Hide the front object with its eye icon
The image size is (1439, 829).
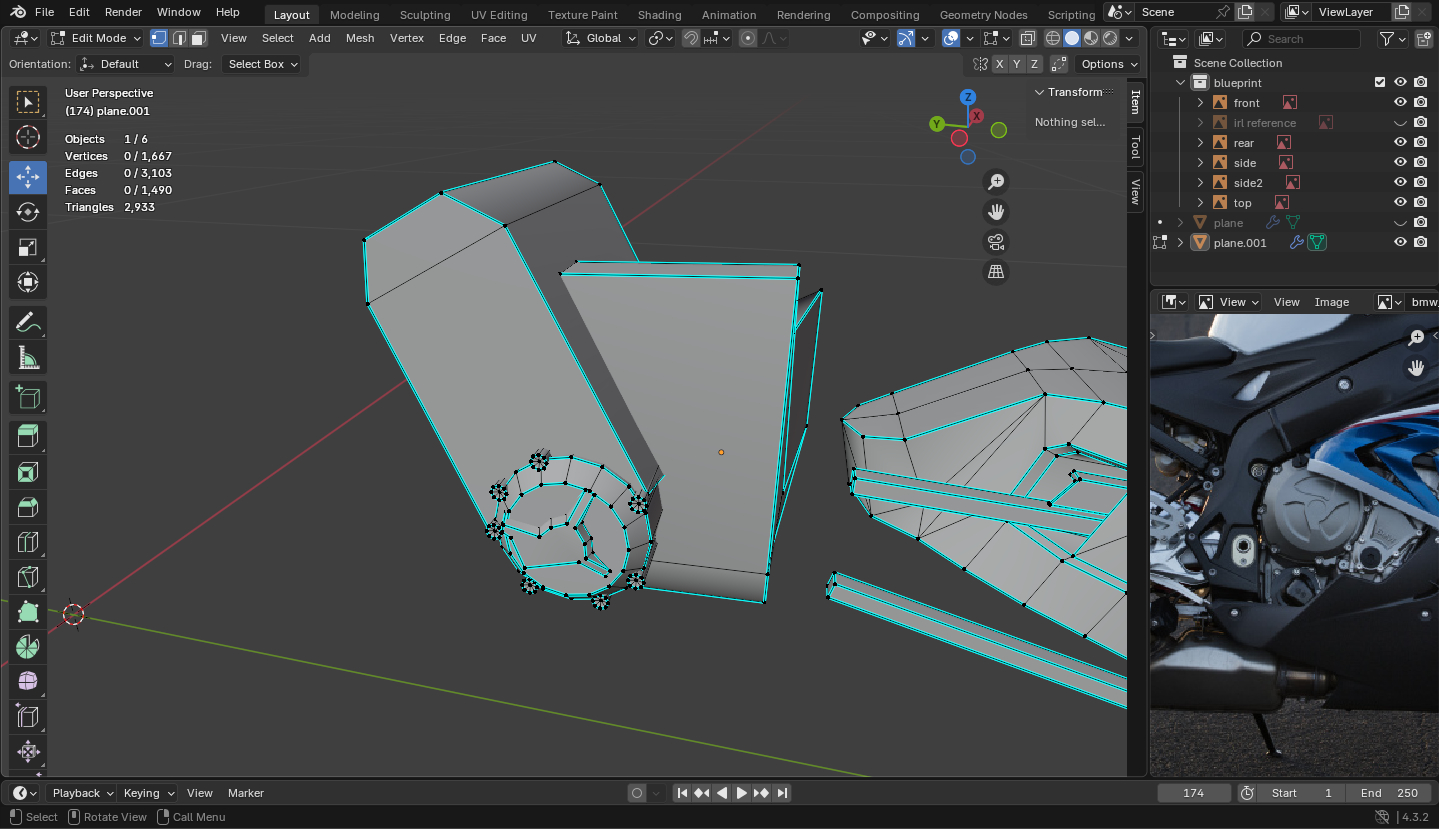tap(1400, 103)
